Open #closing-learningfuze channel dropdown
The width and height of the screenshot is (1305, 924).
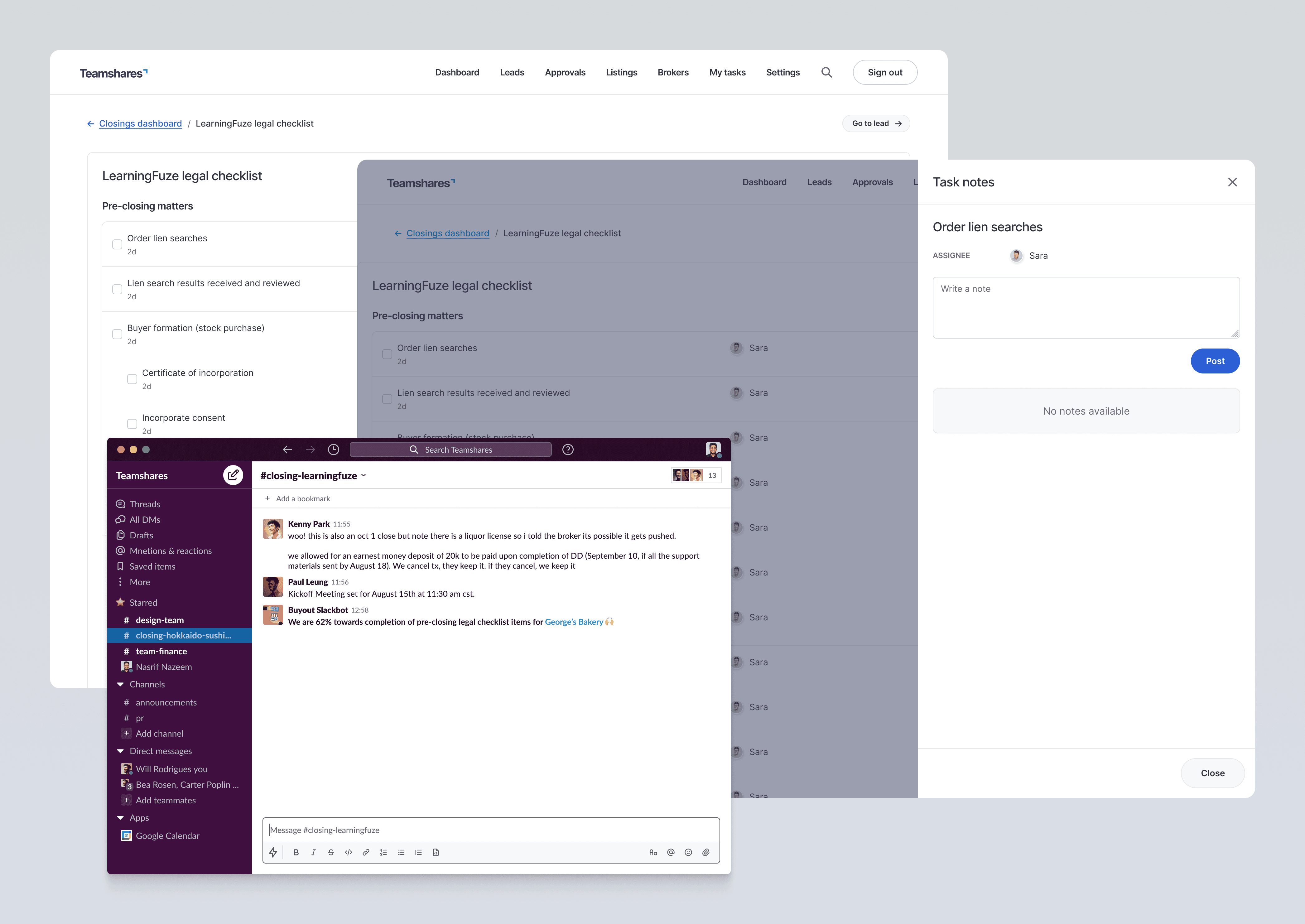click(x=364, y=476)
